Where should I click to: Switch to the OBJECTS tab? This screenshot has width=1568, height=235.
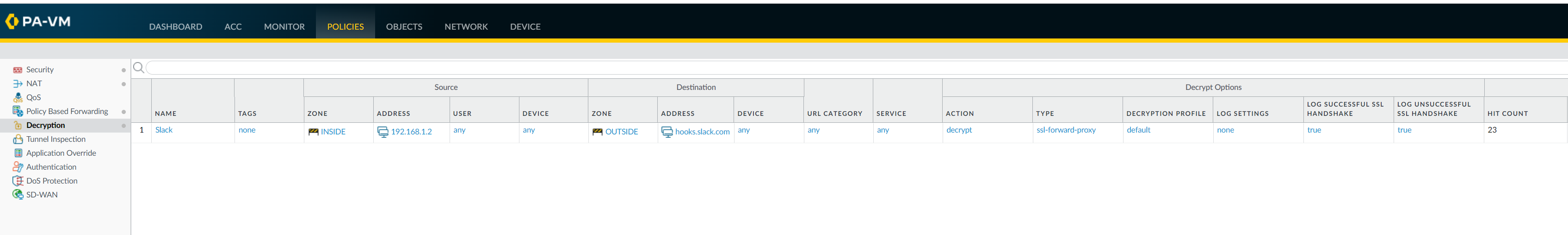[404, 27]
